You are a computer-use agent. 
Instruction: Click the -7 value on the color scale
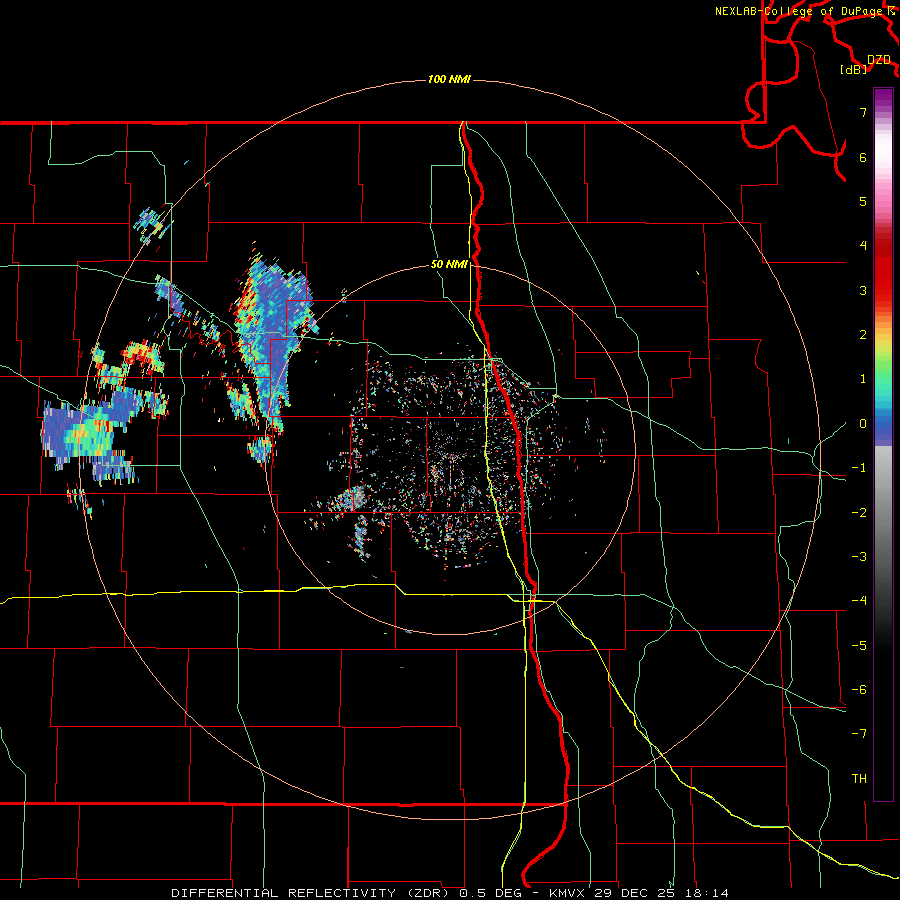pos(859,734)
